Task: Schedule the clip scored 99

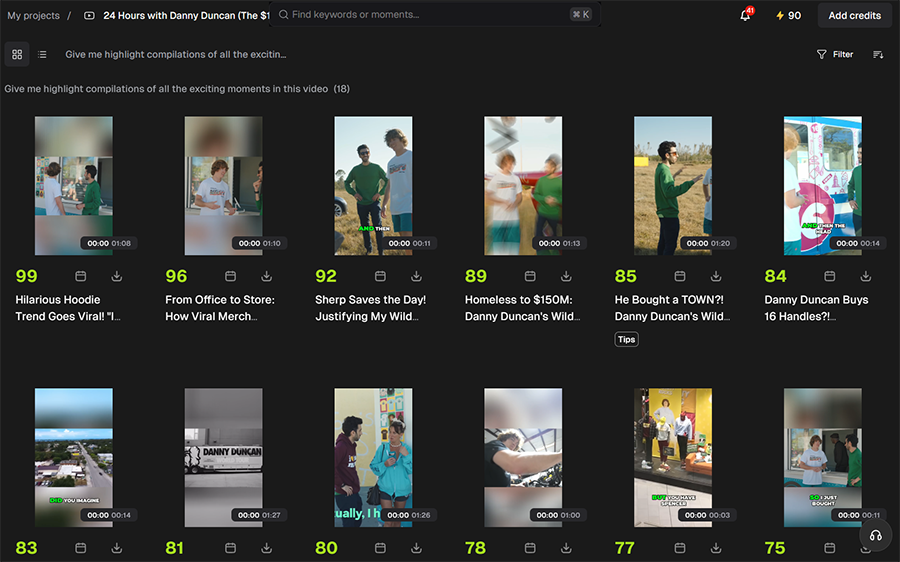Action: (81, 276)
